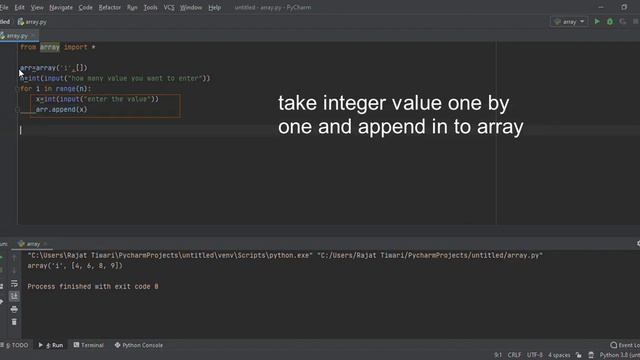Viewport: 640px width, 360px height.
Task: Click the inspection profile icon in status bar
Action: click(x=591, y=355)
